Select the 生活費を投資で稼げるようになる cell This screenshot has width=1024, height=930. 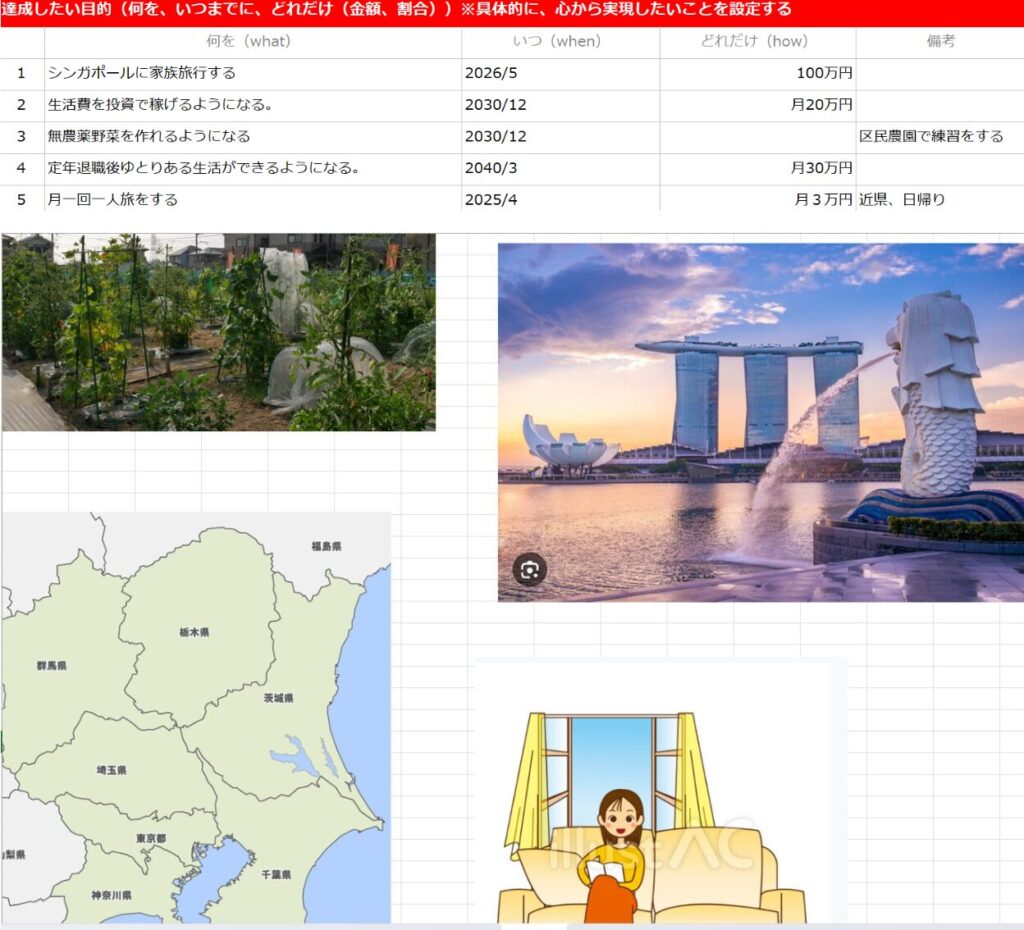pyautogui.click(x=252, y=105)
